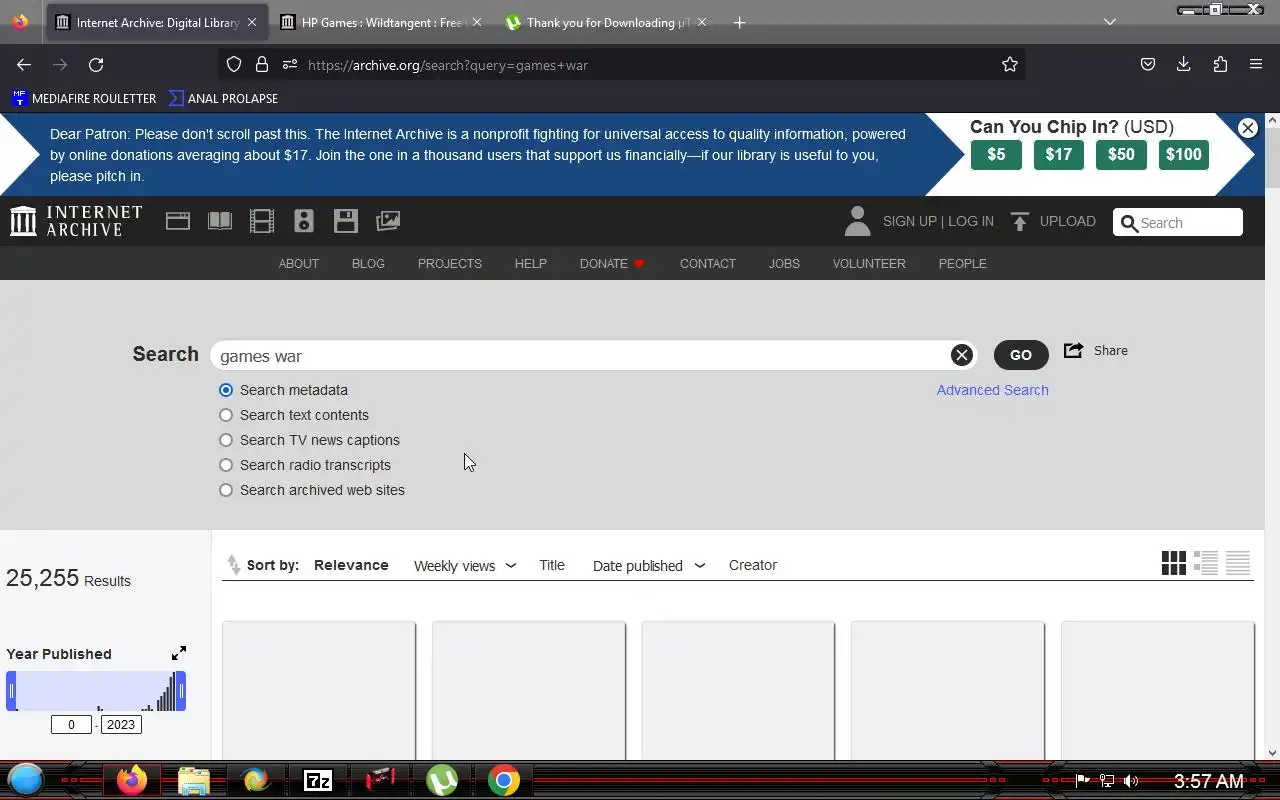Viewport: 1280px width, 800px height.
Task: Open Firefox downloads panel
Action: coord(1184,64)
